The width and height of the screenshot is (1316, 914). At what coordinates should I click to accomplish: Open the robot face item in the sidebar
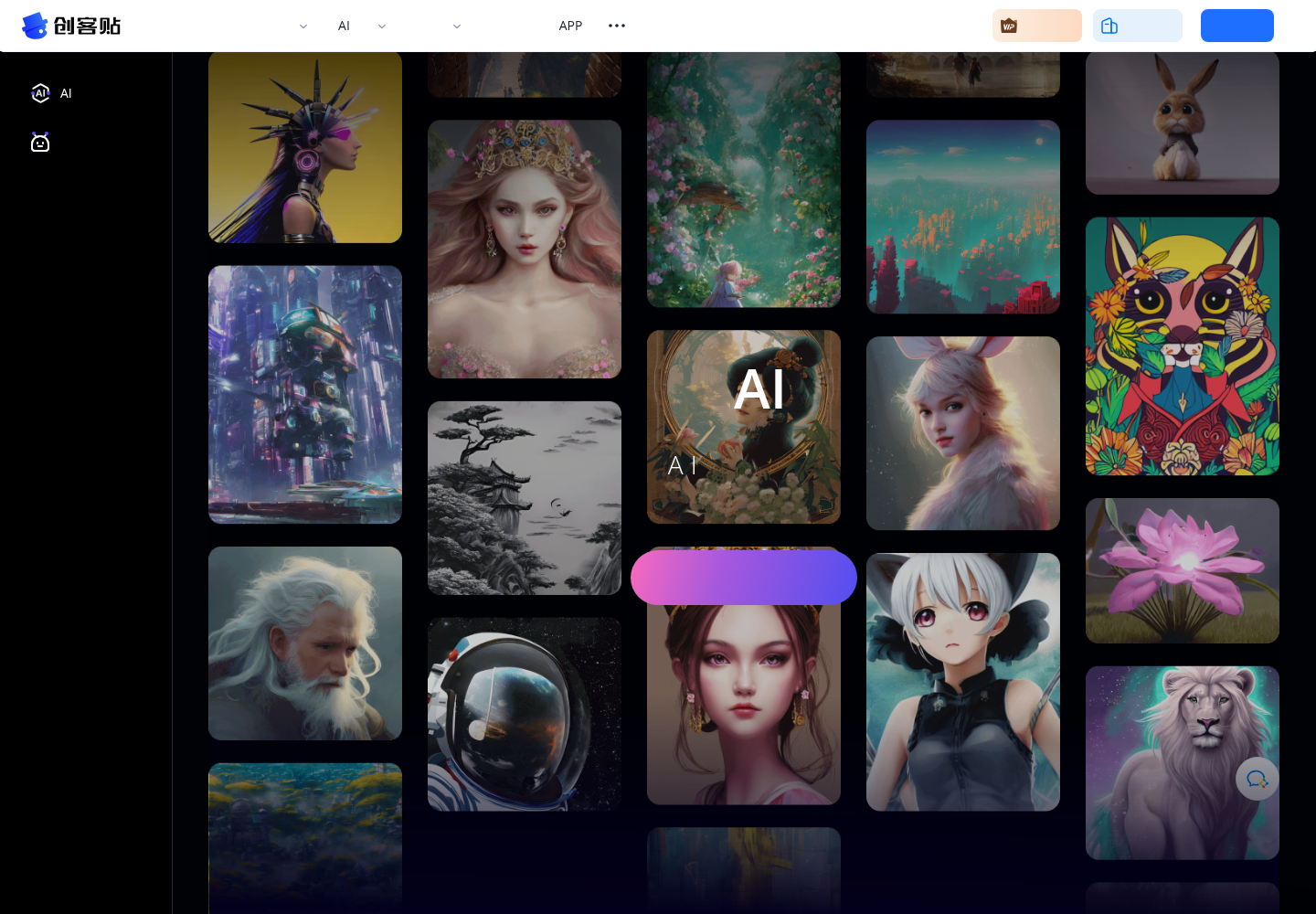pos(40,142)
